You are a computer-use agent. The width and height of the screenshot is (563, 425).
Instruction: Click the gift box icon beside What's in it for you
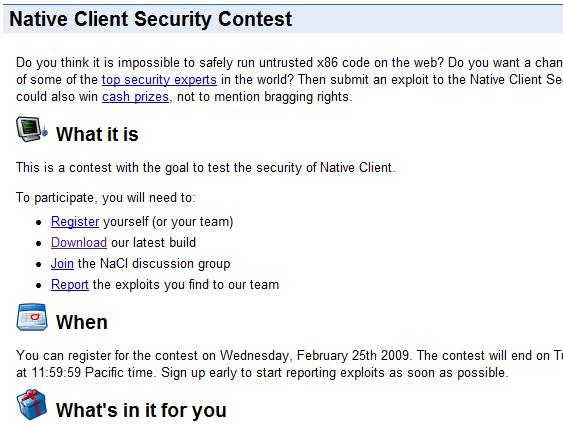tap(32, 405)
